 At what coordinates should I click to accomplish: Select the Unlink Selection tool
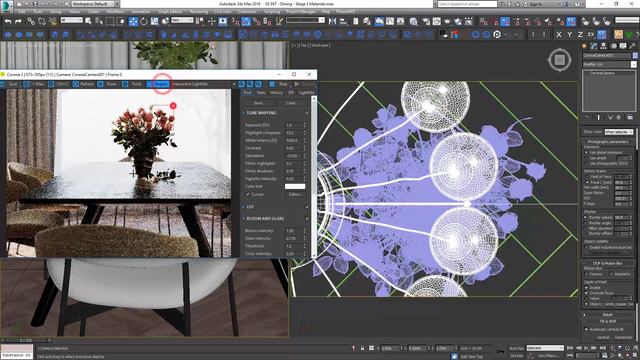click(42, 21)
